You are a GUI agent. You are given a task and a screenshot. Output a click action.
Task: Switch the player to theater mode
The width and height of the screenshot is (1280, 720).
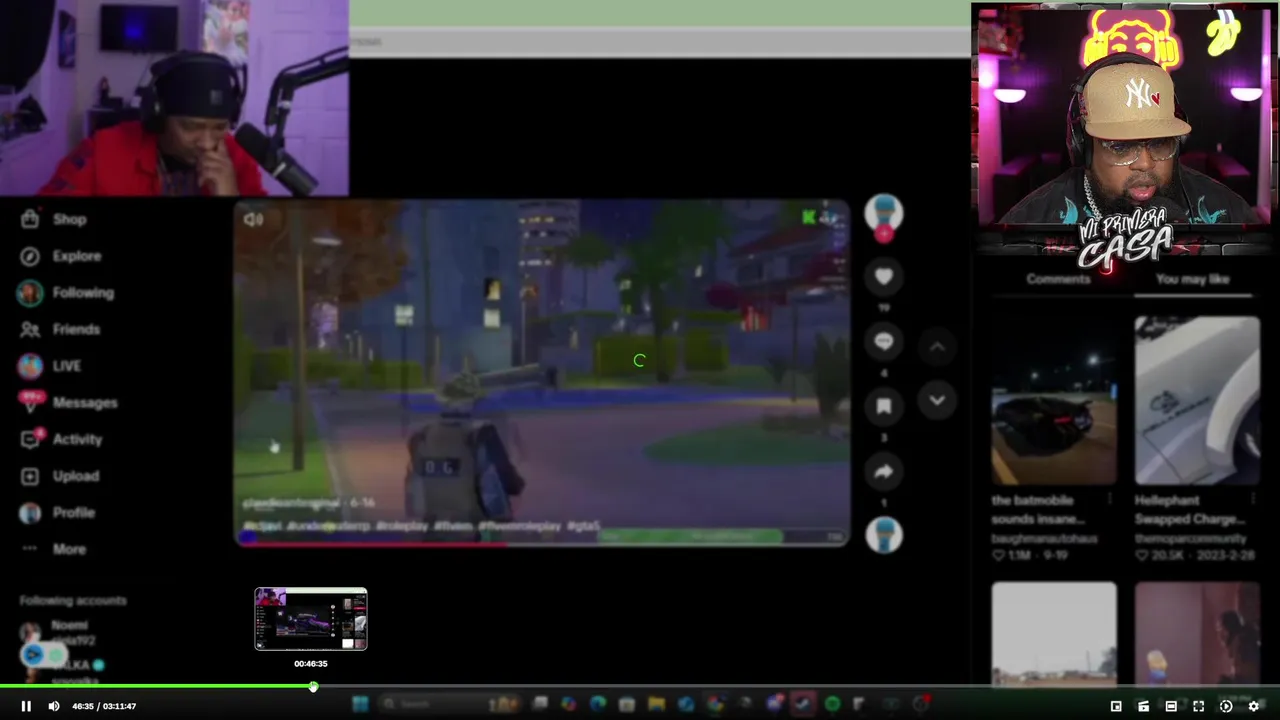coord(1171,706)
